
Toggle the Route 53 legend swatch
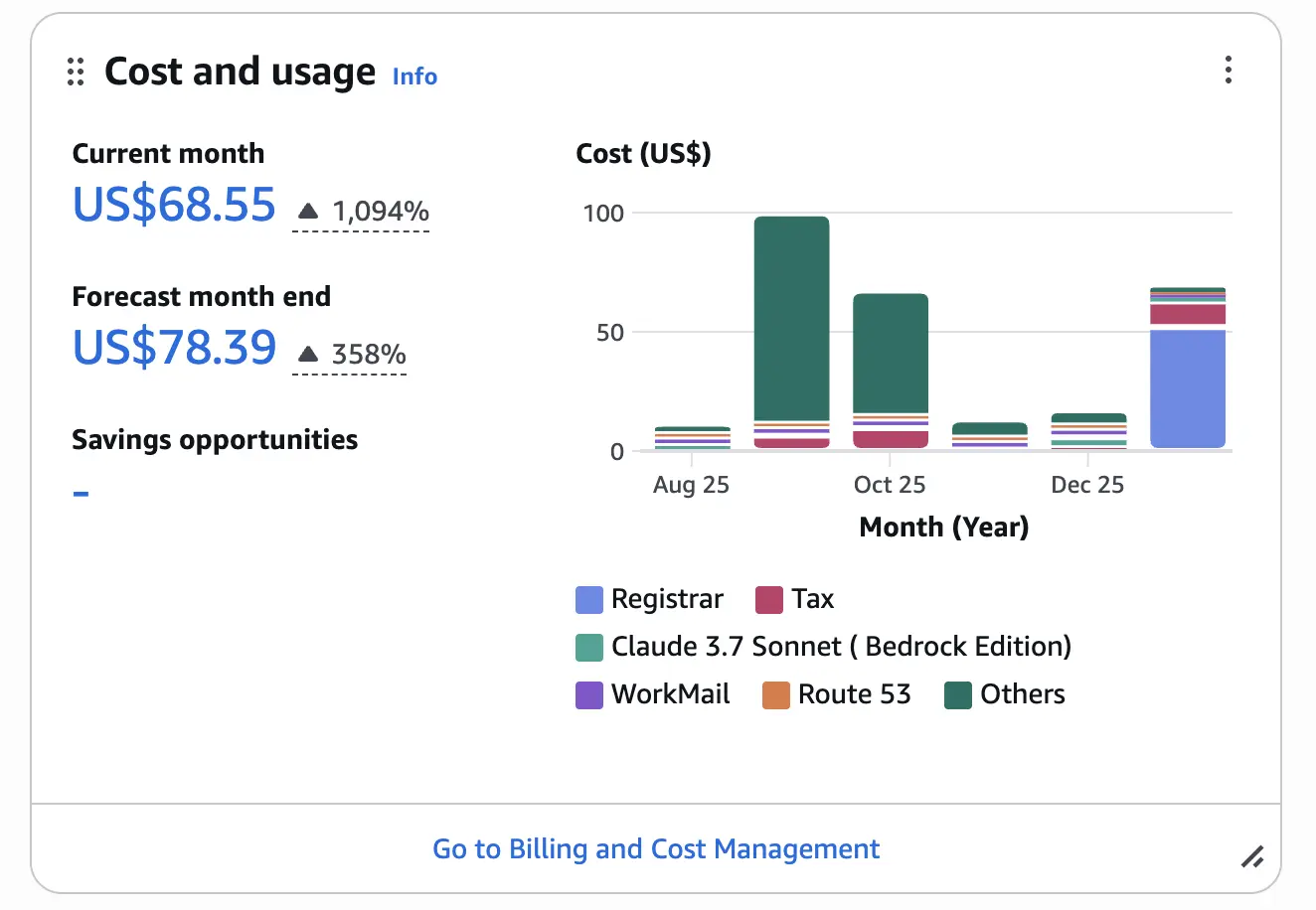775,695
